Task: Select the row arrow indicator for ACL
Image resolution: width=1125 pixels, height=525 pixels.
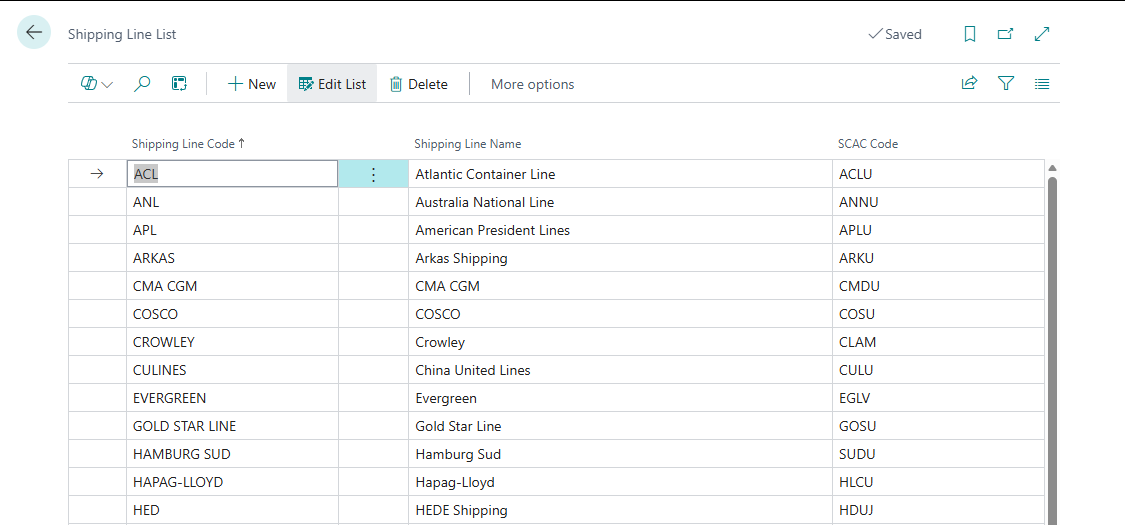Action: coord(98,174)
